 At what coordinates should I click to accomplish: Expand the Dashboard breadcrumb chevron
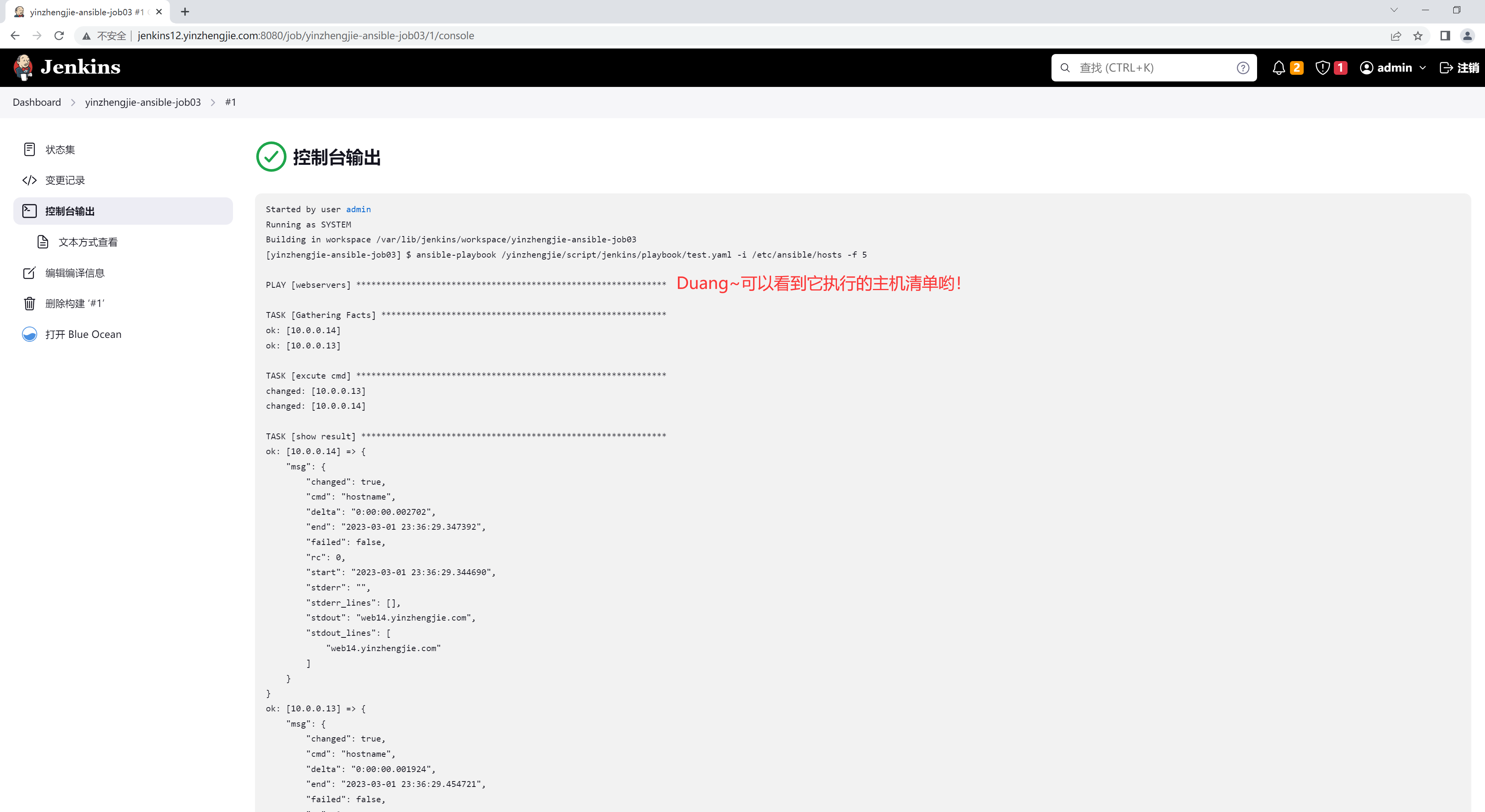[x=73, y=102]
